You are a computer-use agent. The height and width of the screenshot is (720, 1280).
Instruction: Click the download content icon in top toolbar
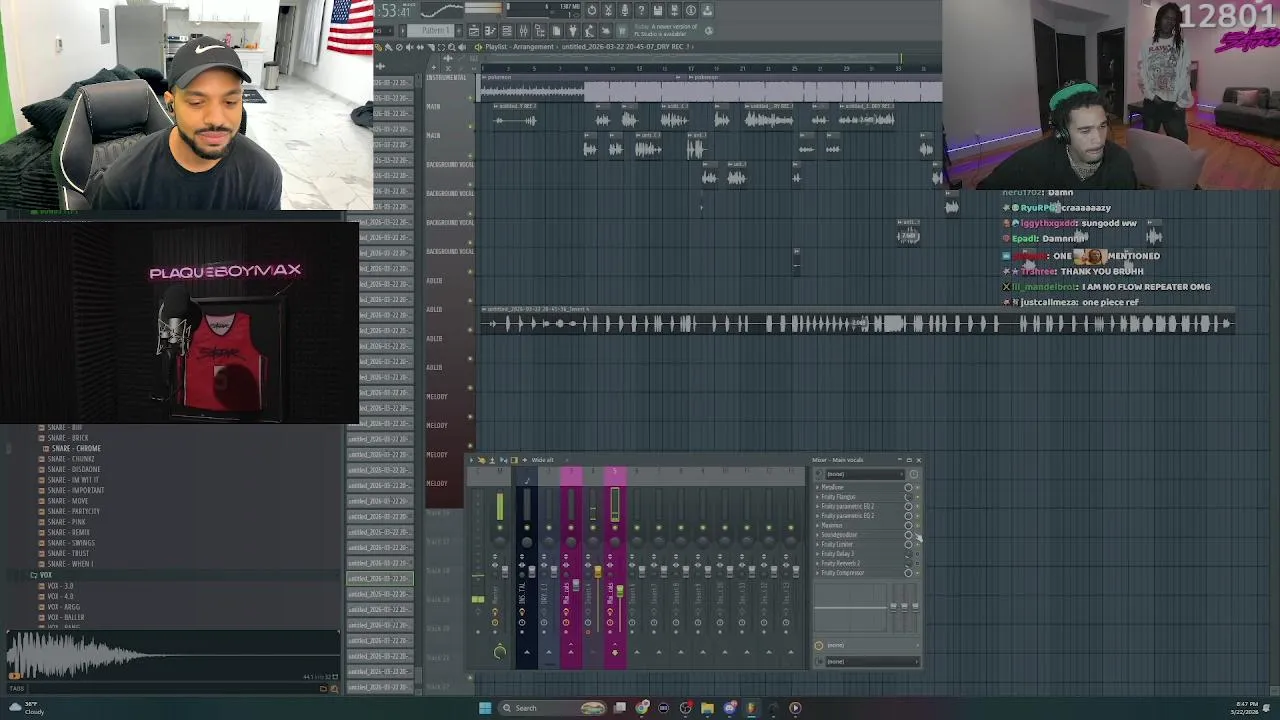(x=706, y=10)
